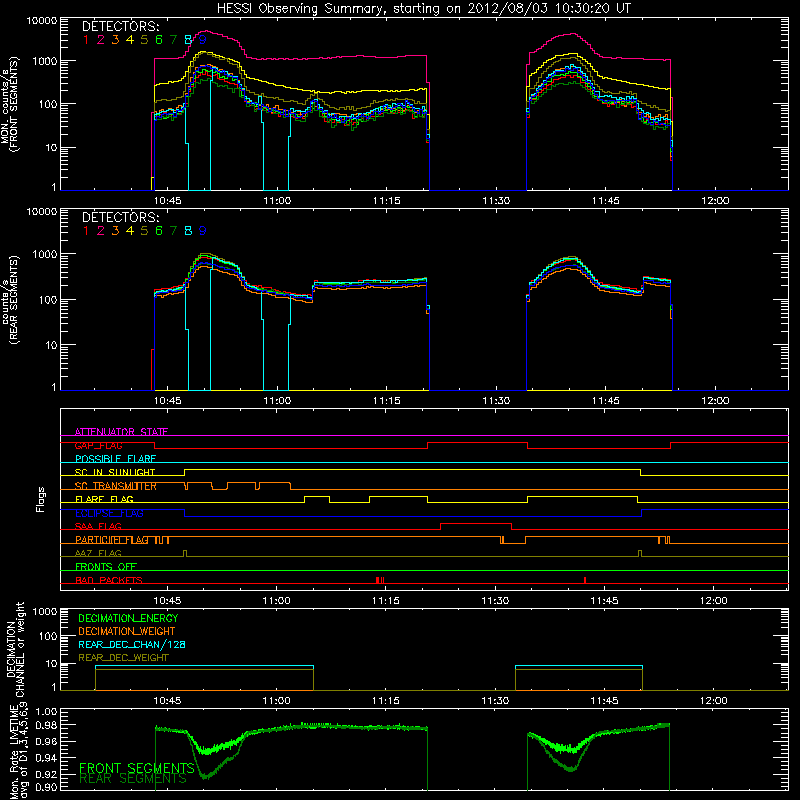
Task: Select detector 1 number in rear segments legend
Action: click(86, 231)
